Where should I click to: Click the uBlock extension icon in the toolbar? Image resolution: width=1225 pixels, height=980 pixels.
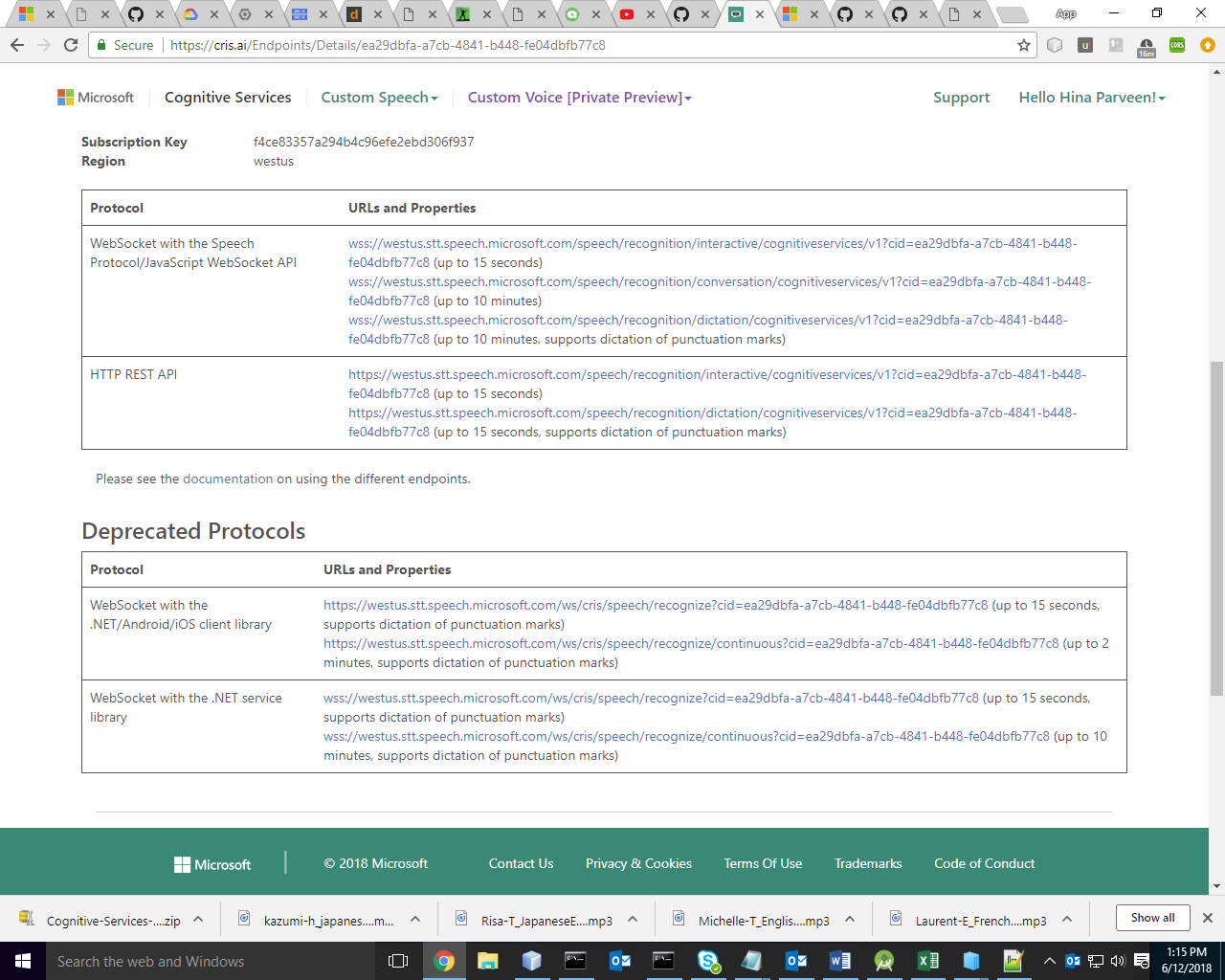pyautogui.click(x=1084, y=44)
